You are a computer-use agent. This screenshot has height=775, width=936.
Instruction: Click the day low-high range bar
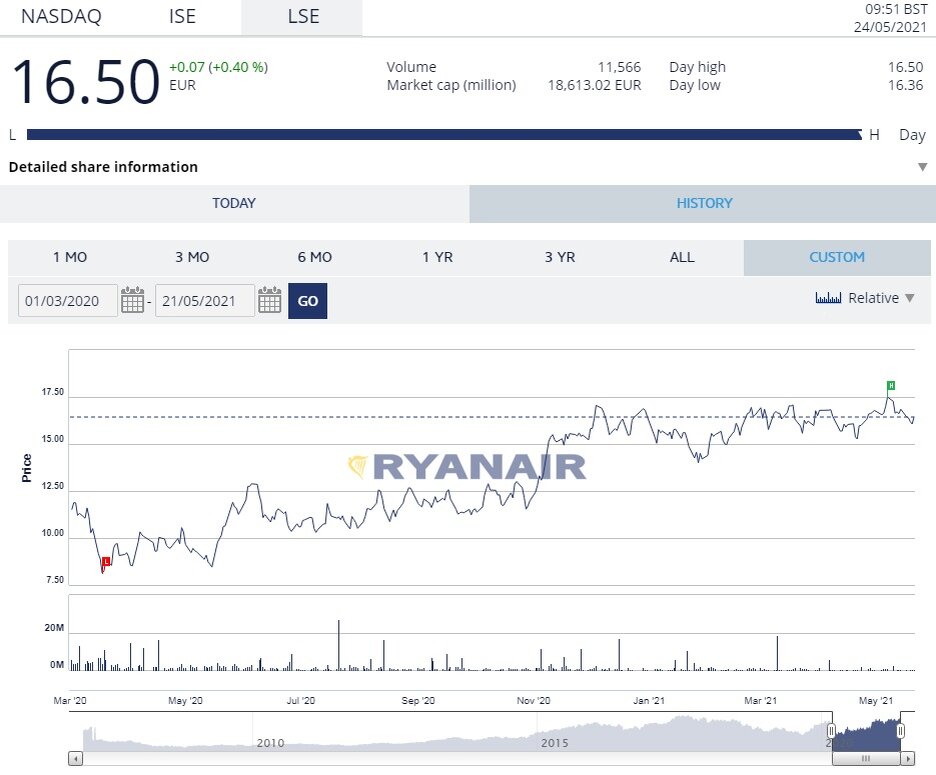tap(444, 135)
